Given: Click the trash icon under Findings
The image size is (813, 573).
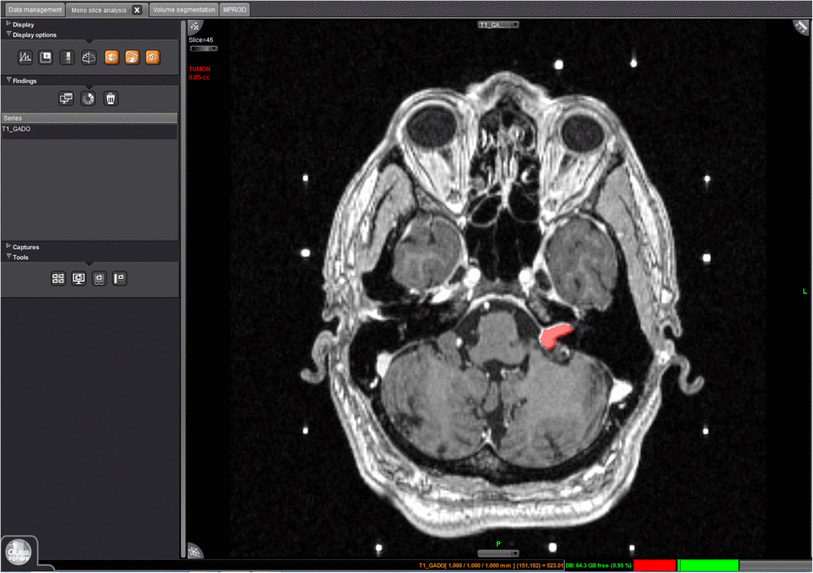Looking at the screenshot, I should pos(111,99).
